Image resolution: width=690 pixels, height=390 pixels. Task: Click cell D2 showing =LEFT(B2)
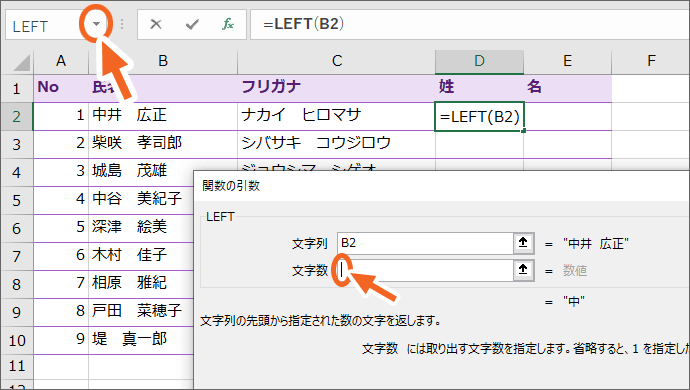coord(480,117)
